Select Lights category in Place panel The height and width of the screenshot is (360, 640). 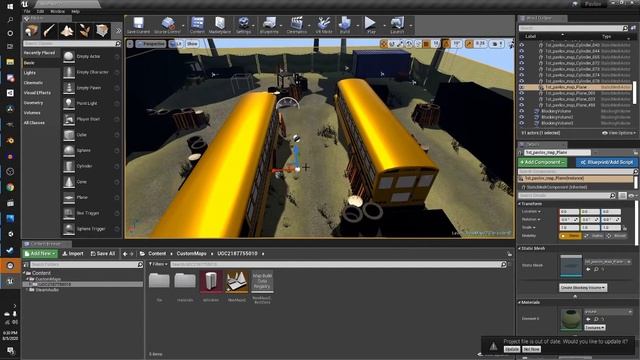click(30, 73)
